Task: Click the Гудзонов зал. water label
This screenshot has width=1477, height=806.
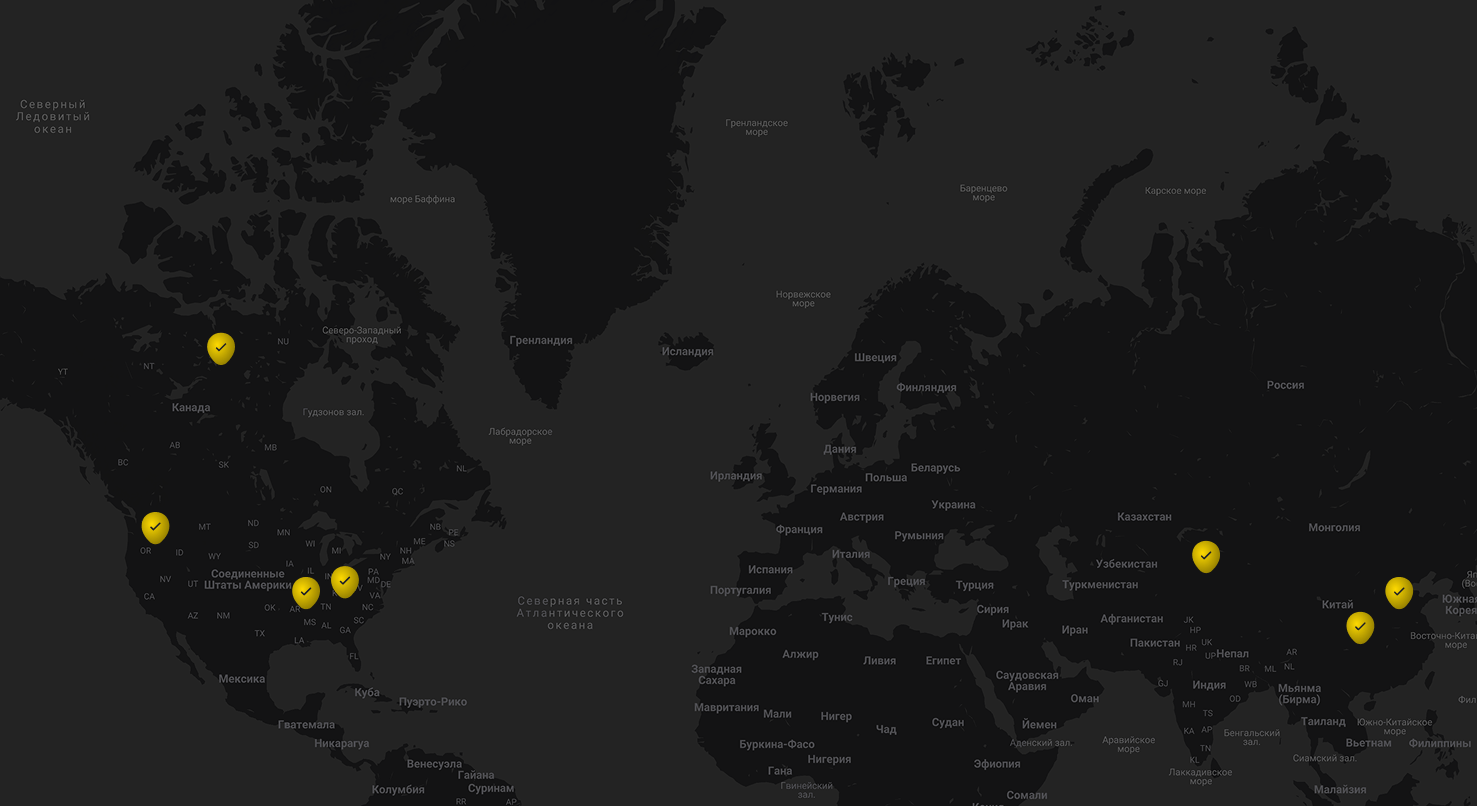Action: [333, 412]
